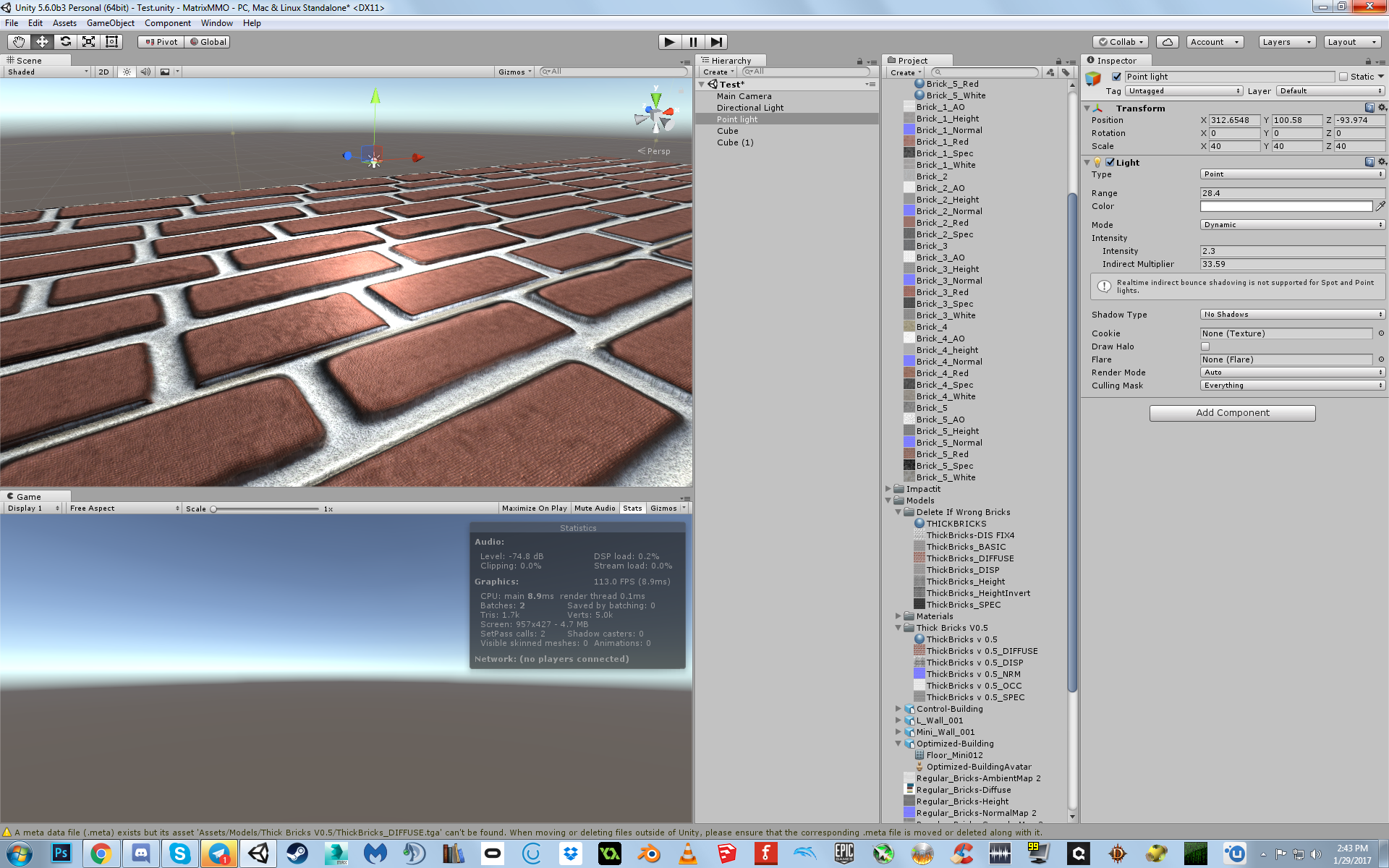Click the Add Component button
The width and height of the screenshot is (1389, 868).
[x=1232, y=413]
